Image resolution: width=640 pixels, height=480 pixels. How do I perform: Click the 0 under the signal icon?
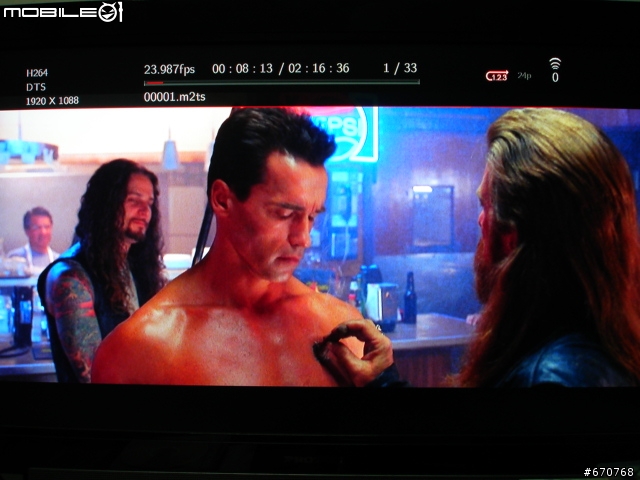coord(555,77)
